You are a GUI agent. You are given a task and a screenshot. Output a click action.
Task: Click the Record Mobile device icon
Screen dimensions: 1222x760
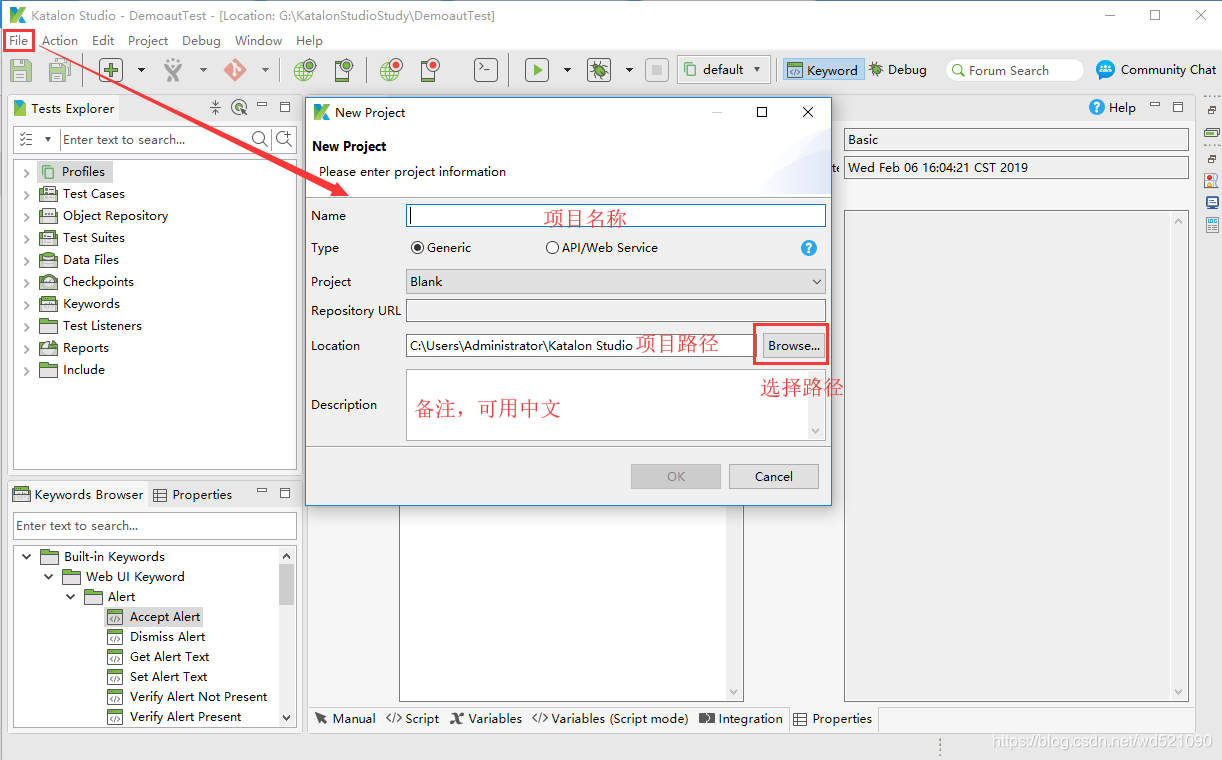point(430,70)
